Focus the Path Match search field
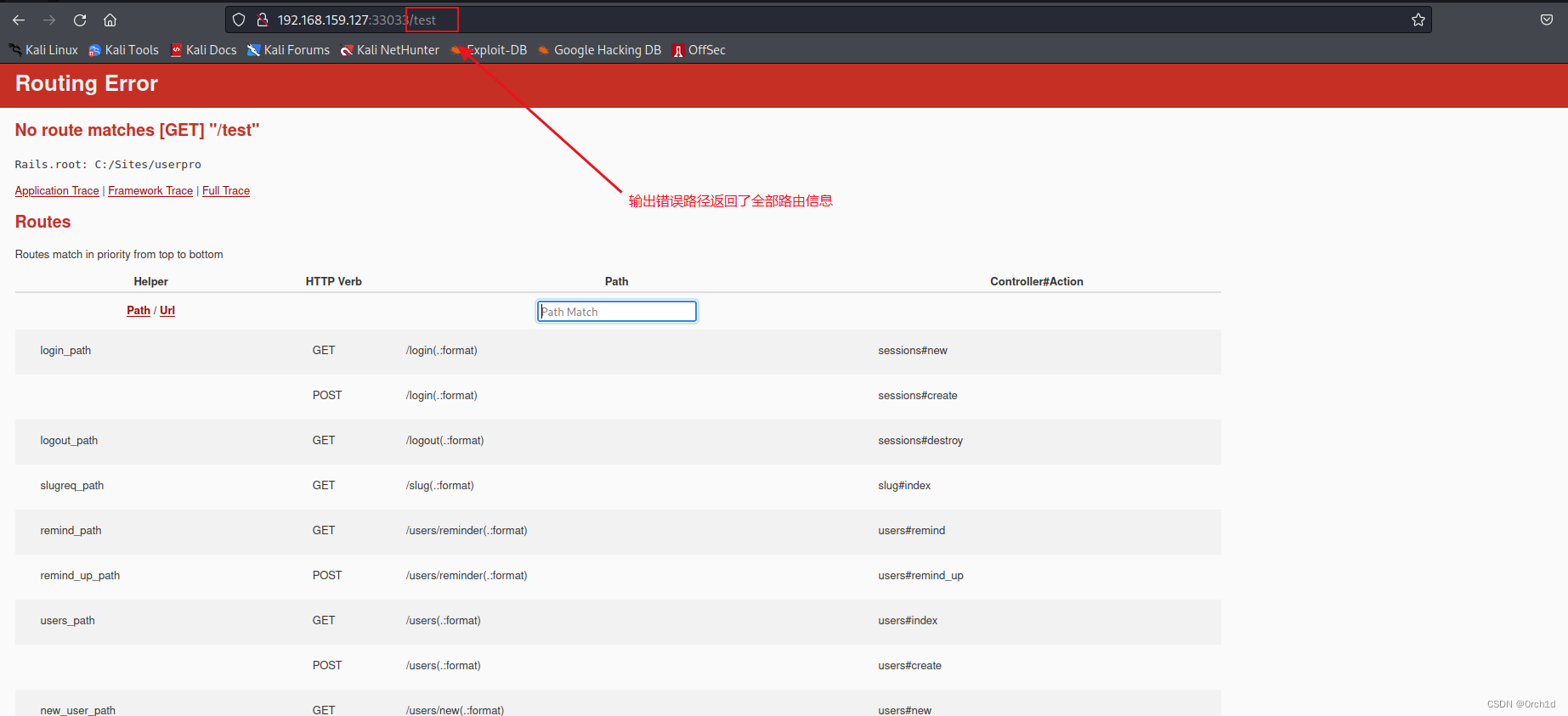1568x716 pixels. tap(617, 312)
